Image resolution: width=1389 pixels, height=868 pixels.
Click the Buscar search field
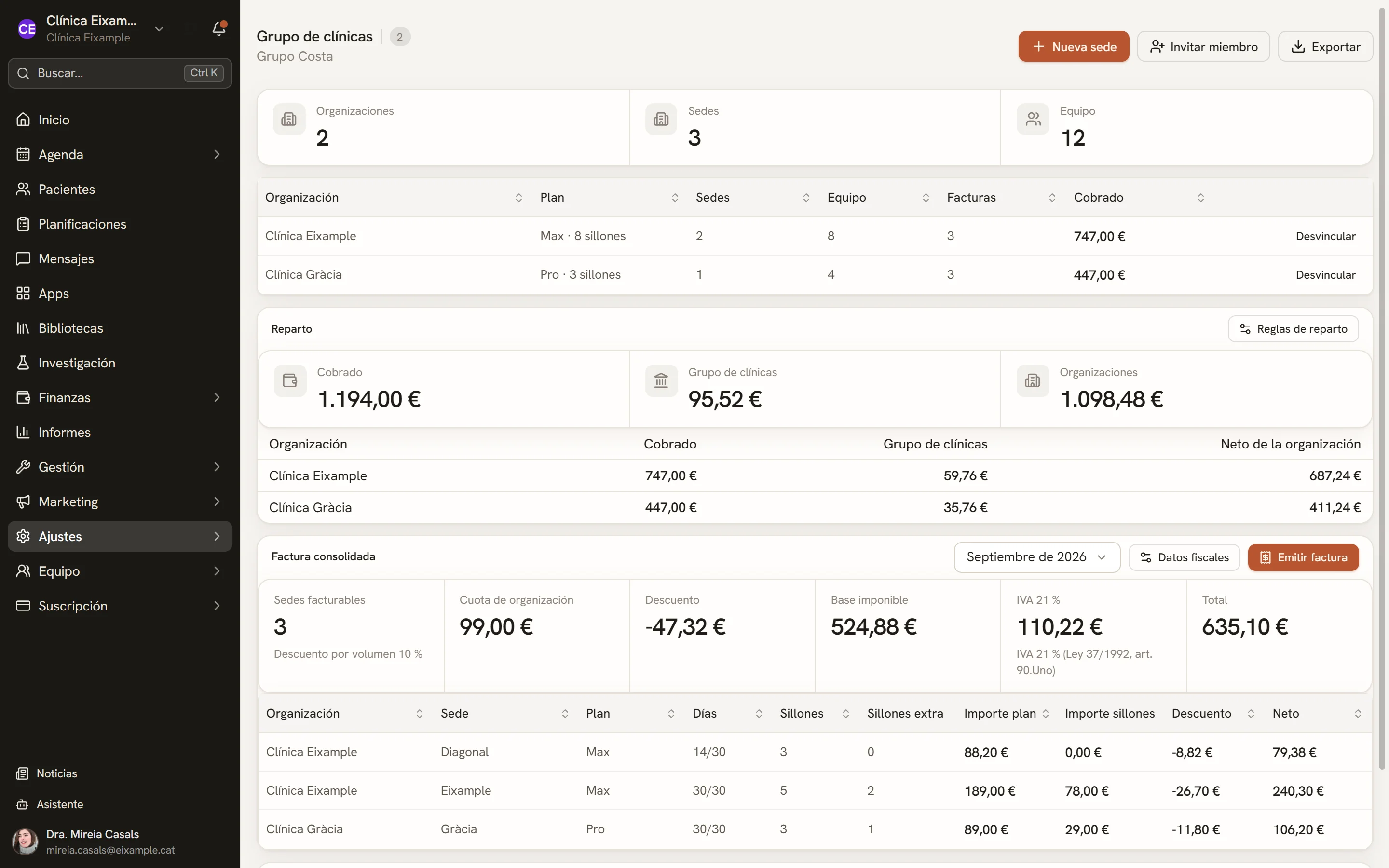120,73
